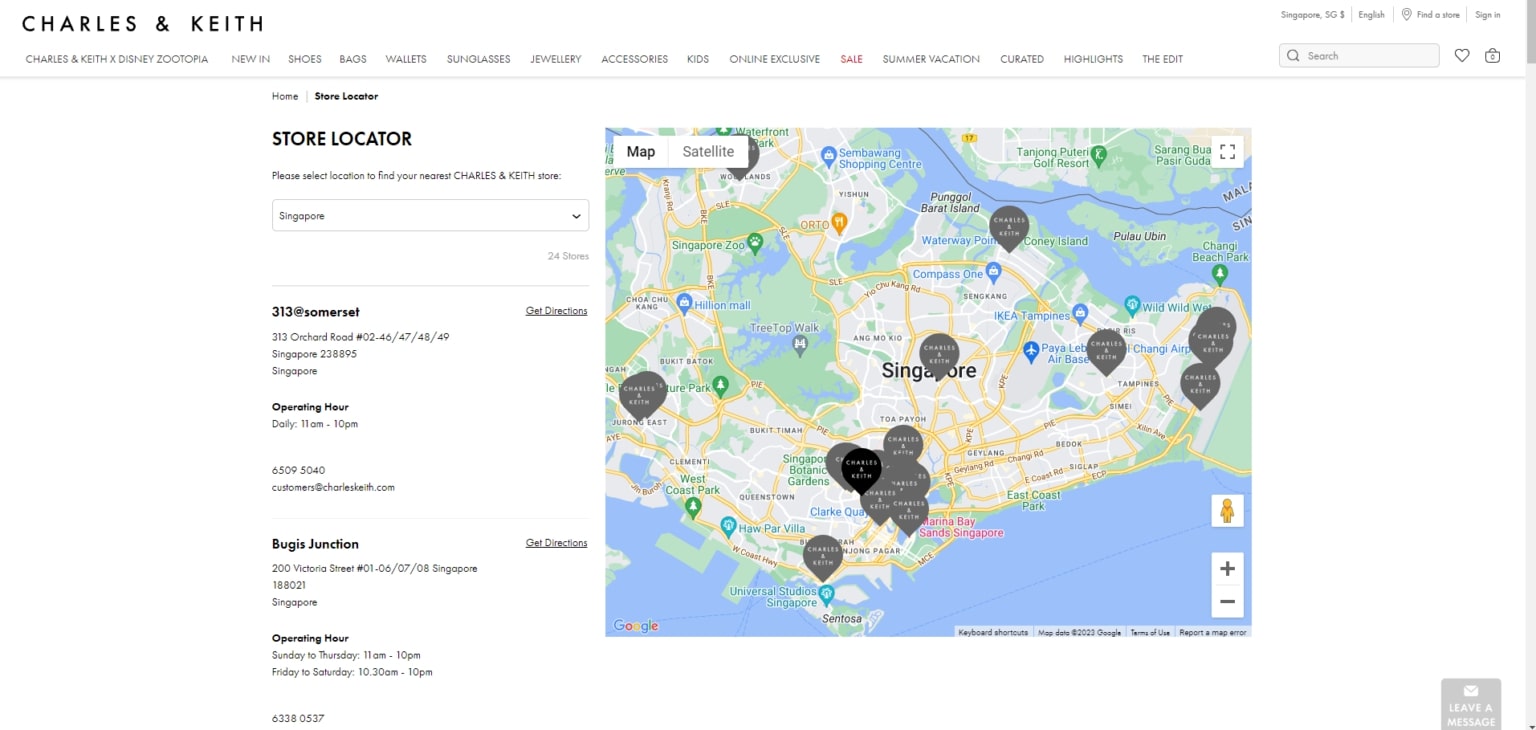Open the HIGHLIGHTS menu
This screenshot has width=1536, height=730.
click(1093, 59)
